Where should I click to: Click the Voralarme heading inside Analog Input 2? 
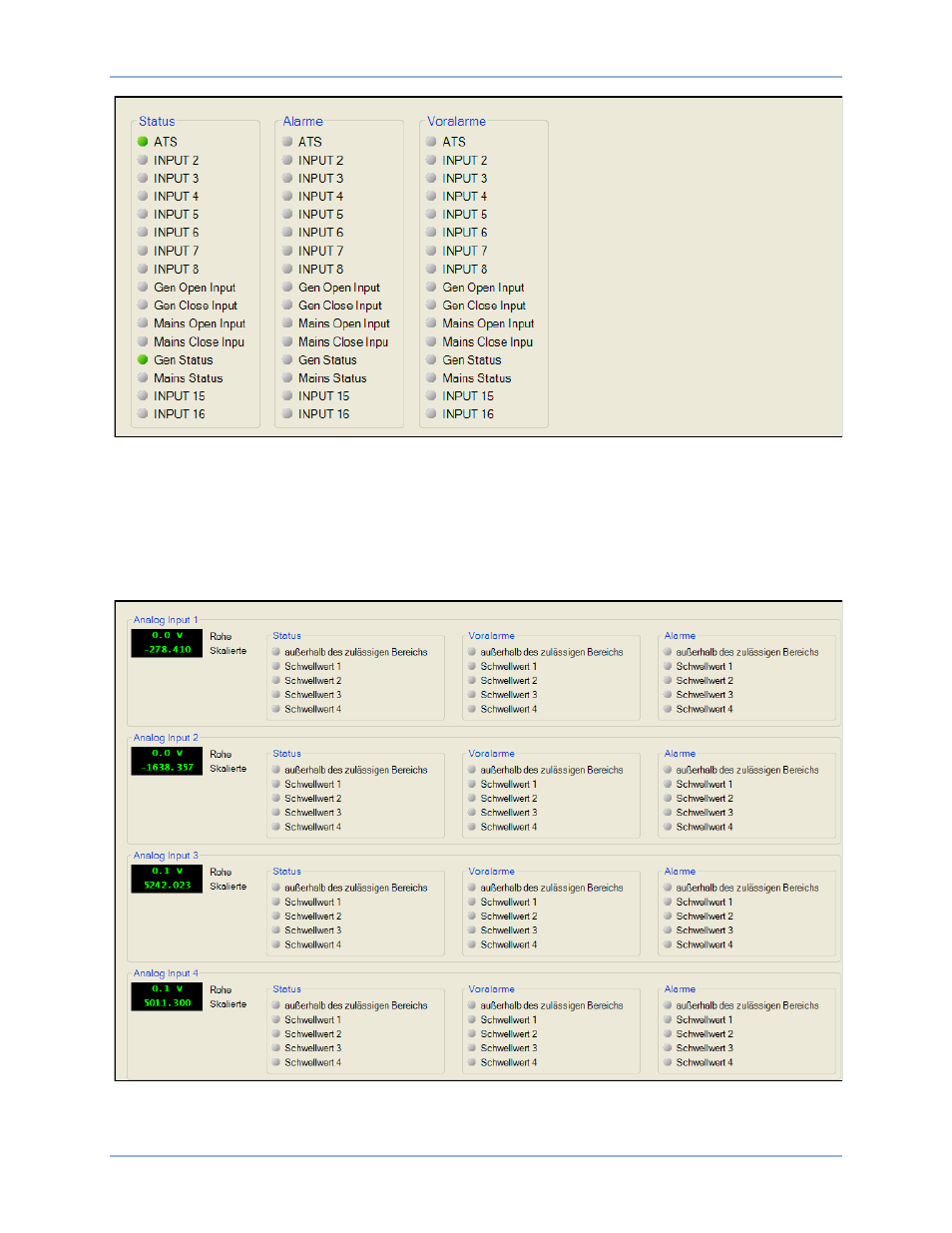pyautogui.click(x=492, y=754)
